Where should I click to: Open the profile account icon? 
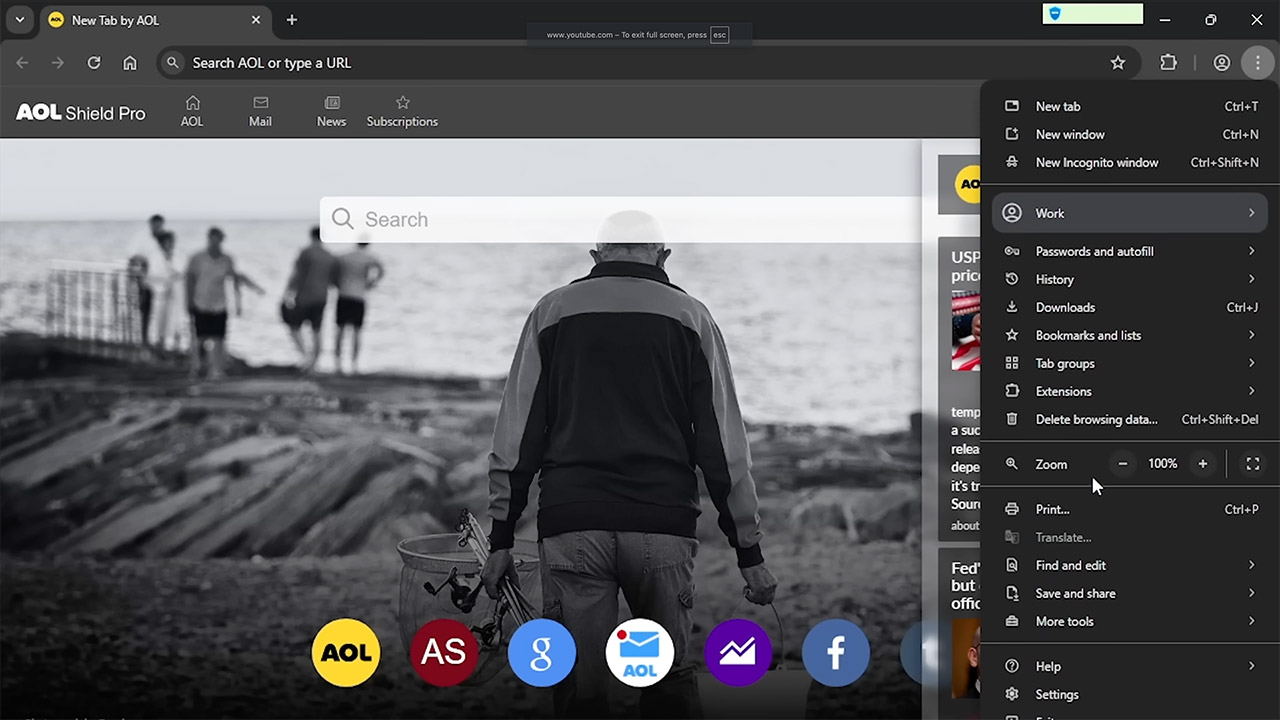1221,62
